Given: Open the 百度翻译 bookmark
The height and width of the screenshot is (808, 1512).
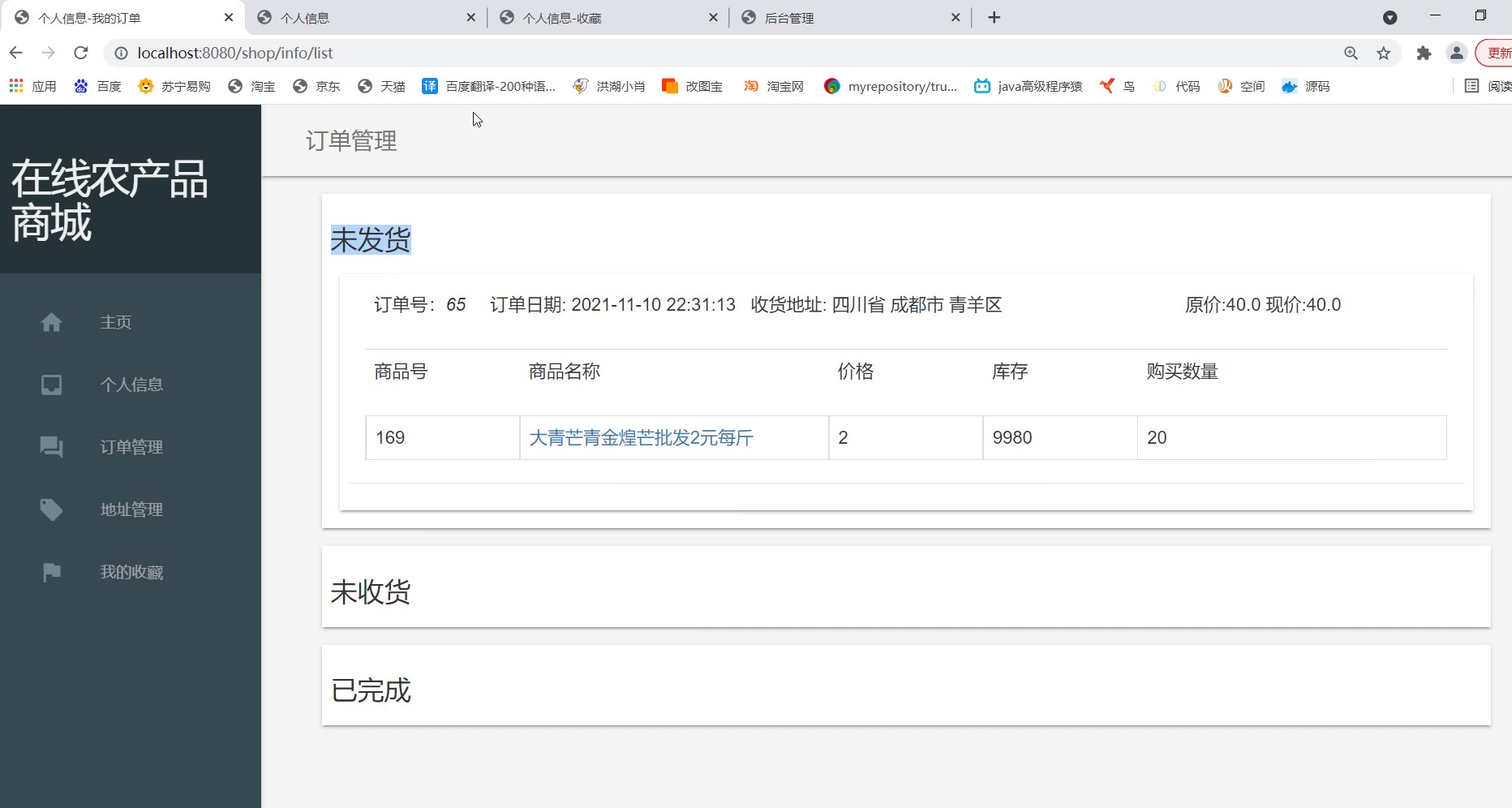Looking at the screenshot, I should 489,86.
